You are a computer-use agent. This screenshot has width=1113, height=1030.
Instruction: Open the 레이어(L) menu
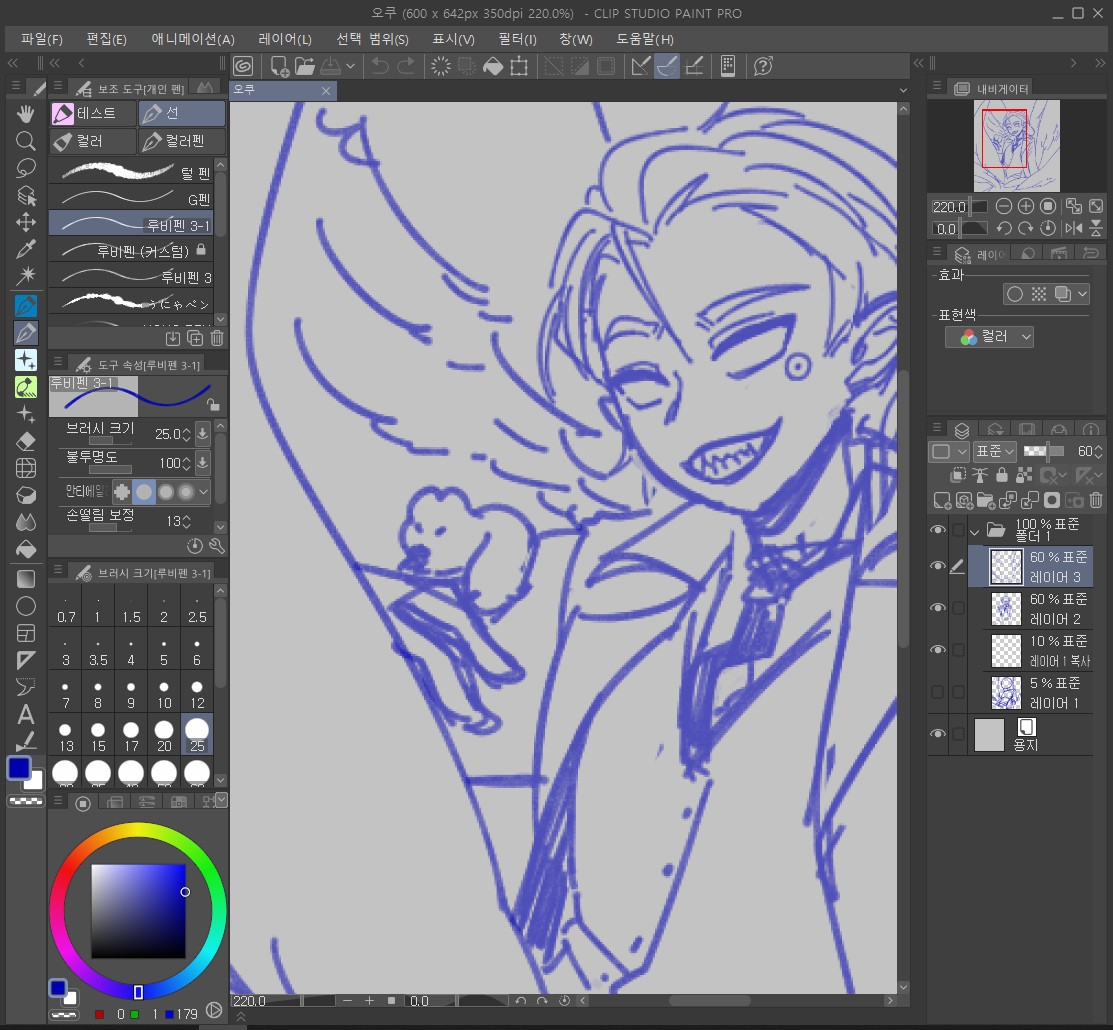pos(285,39)
